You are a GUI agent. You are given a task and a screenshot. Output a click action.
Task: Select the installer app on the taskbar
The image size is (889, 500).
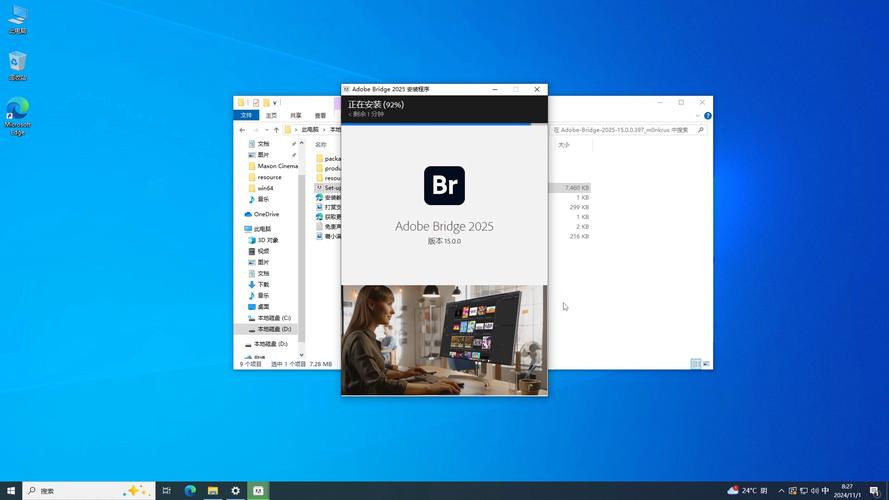click(x=258, y=490)
